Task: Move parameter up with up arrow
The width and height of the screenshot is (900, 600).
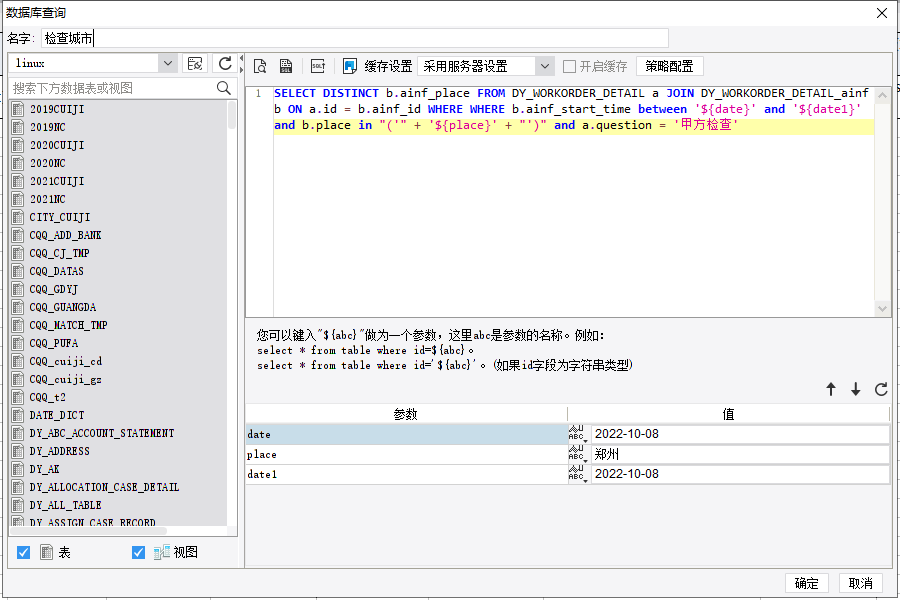Action: 831,389
